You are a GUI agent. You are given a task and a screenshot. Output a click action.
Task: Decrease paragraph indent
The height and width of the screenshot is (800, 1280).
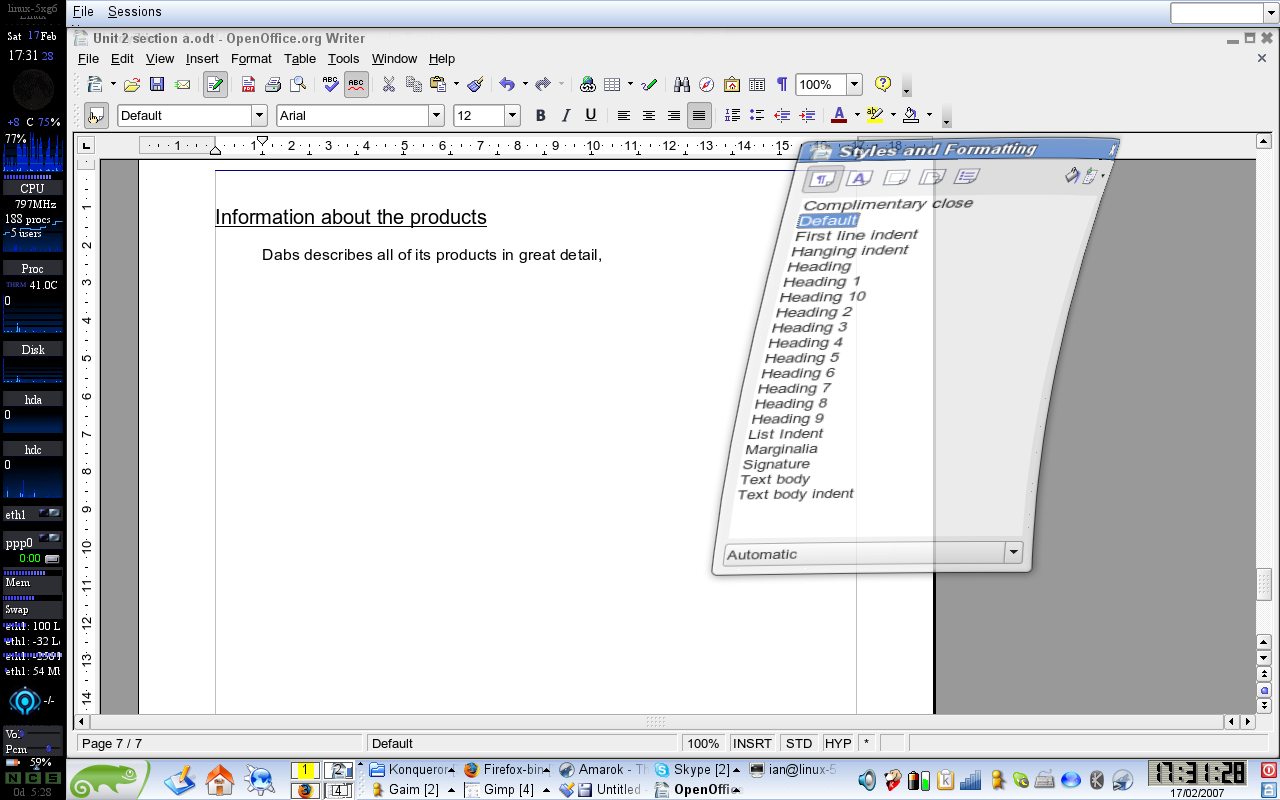point(782,116)
